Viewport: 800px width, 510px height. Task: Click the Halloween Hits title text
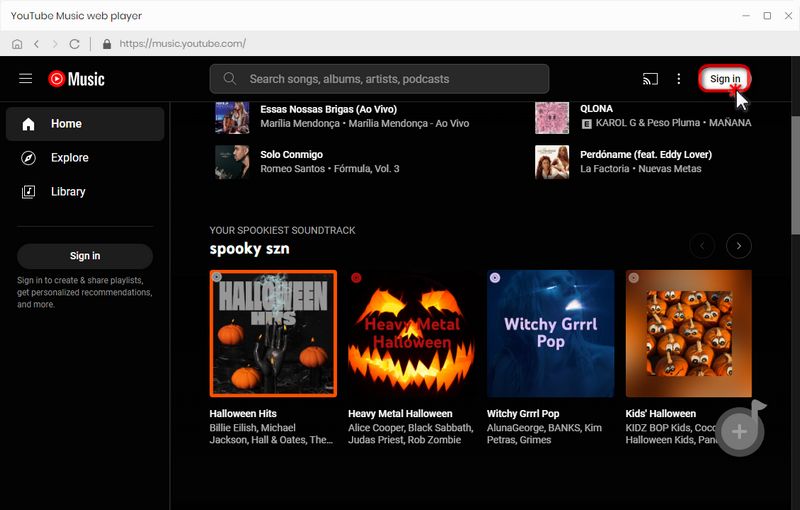[x=243, y=414]
